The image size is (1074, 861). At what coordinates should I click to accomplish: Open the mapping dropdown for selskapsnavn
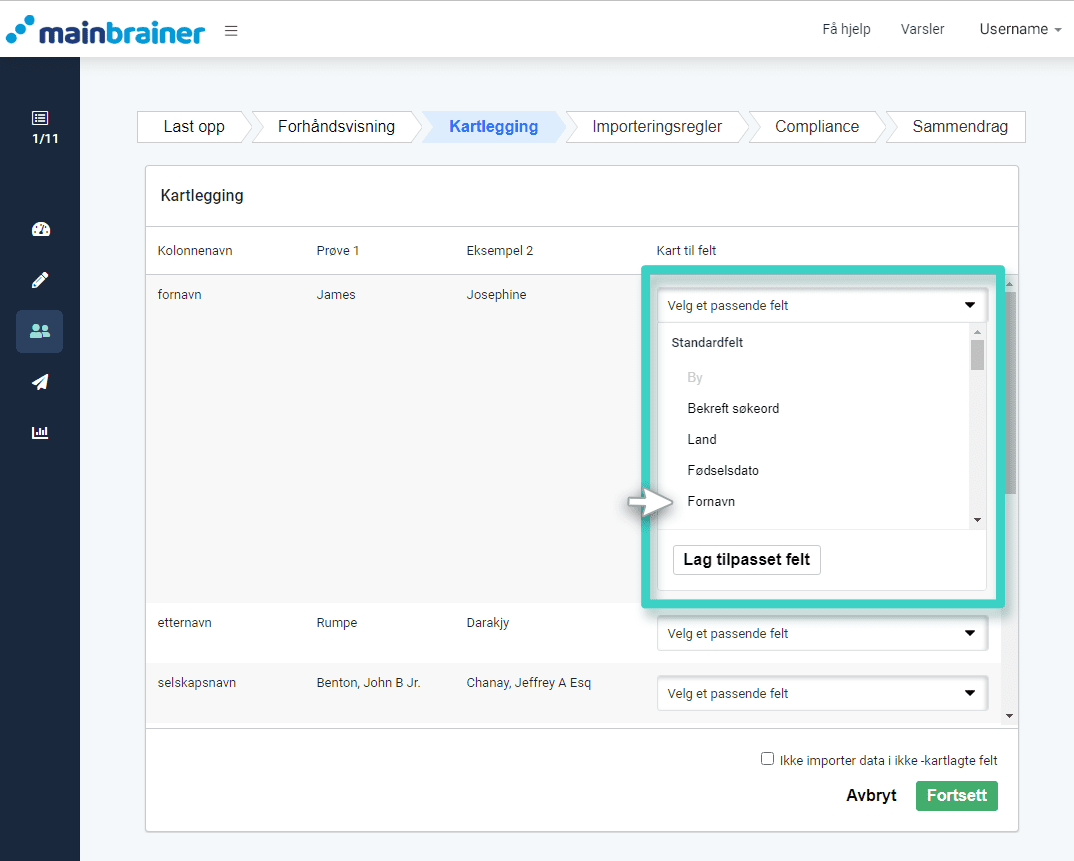coord(822,693)
